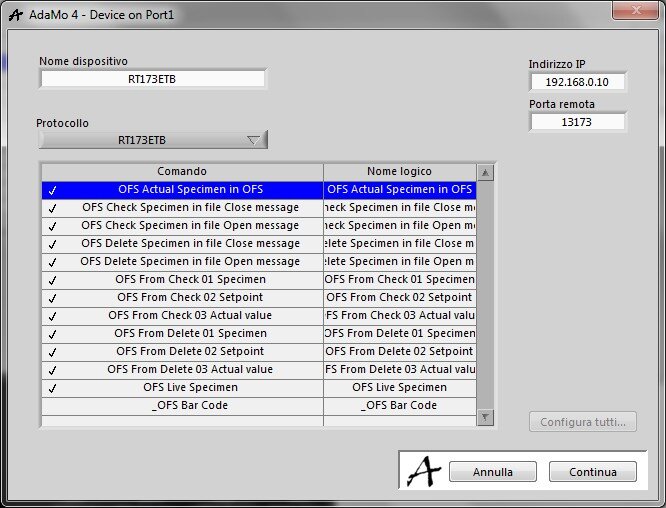The width and height of the screenshot is (666, 508).
Task: Toggle checkmark for OFS Delete Specimen Close message
Action: point(52,244)
